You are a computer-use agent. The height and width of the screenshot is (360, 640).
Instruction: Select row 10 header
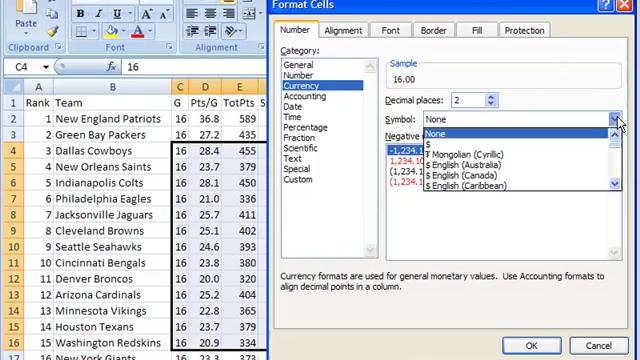[x=13, y=247]
